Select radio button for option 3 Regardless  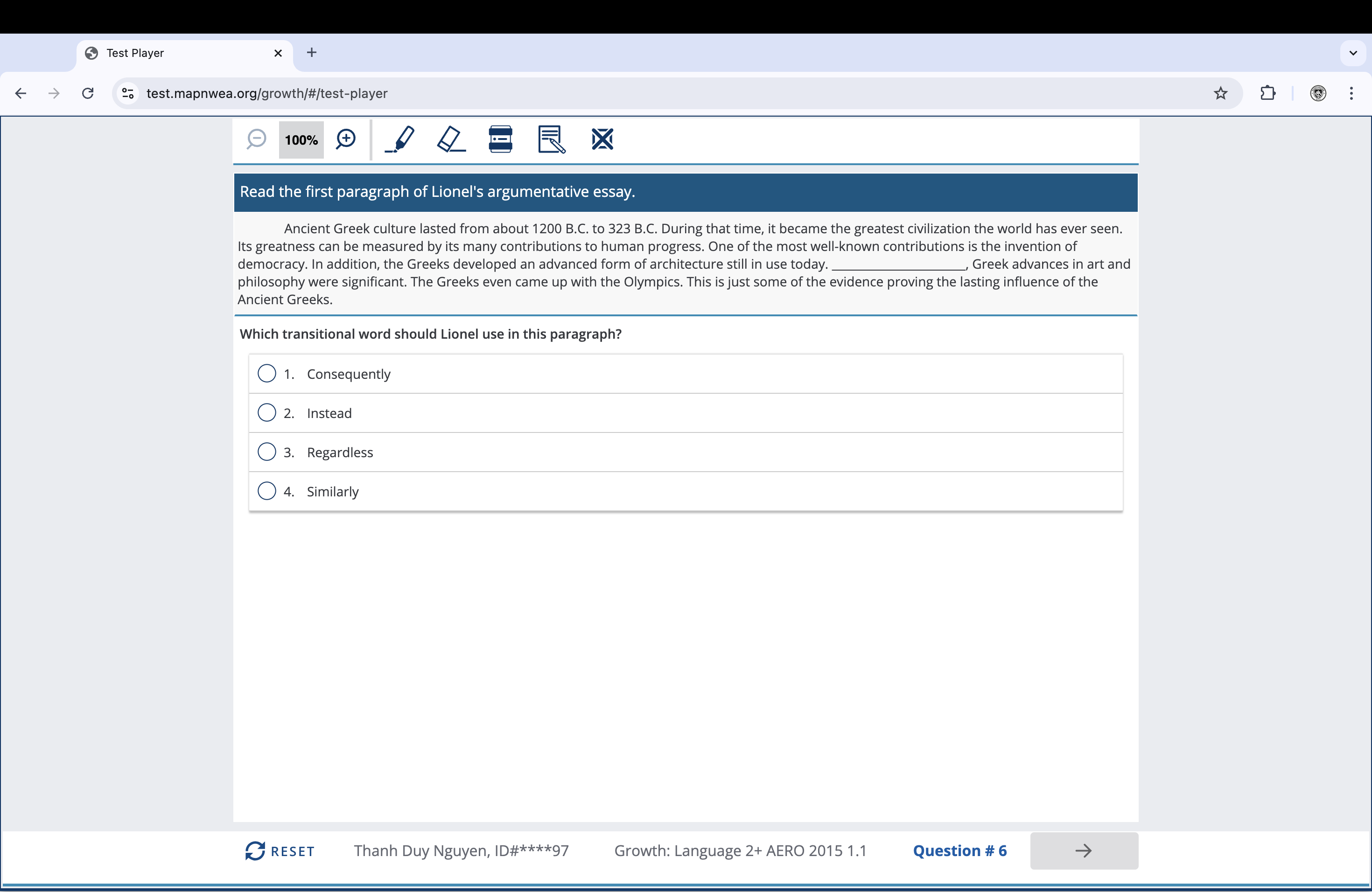267,452
